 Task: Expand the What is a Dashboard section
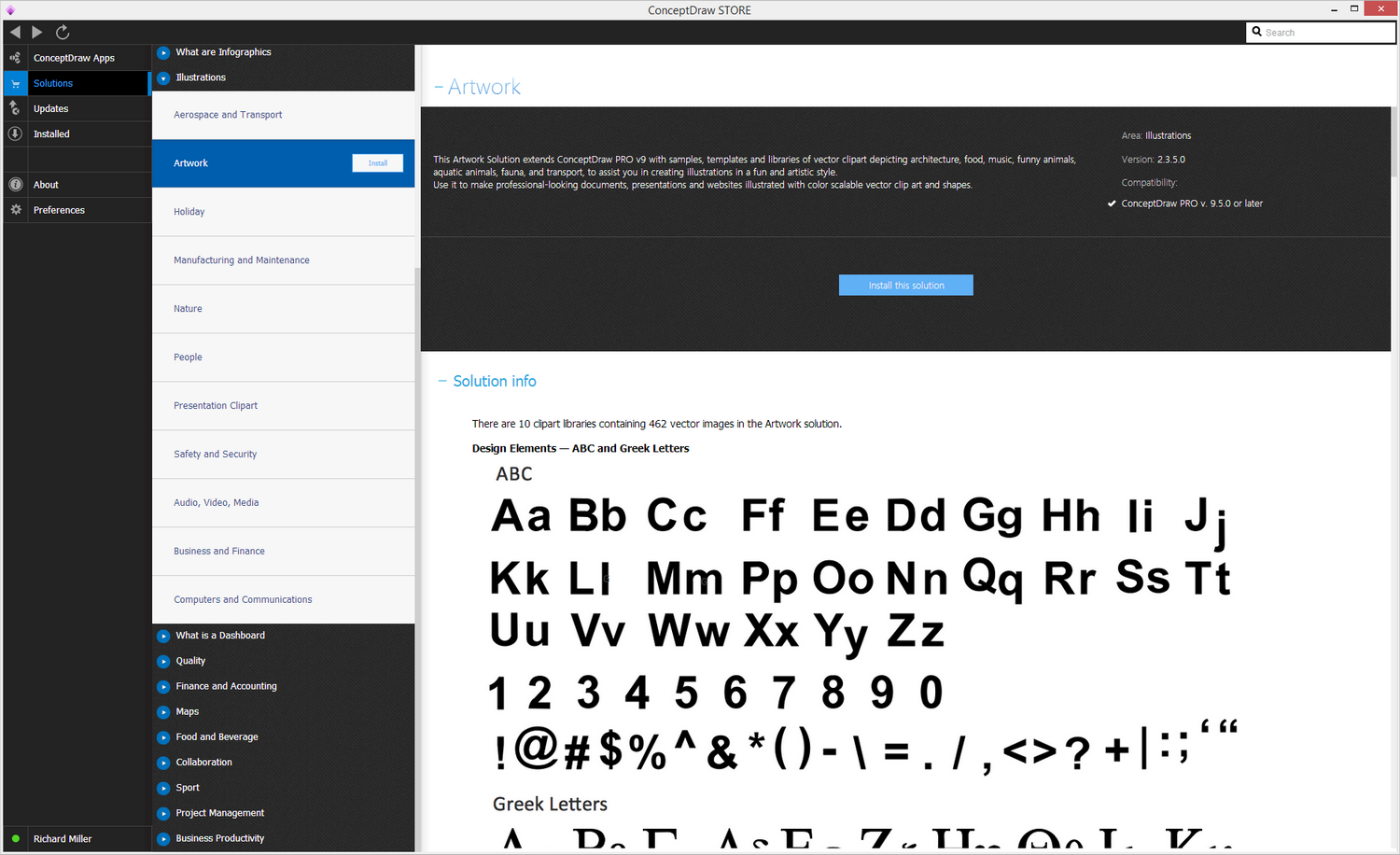163,636
